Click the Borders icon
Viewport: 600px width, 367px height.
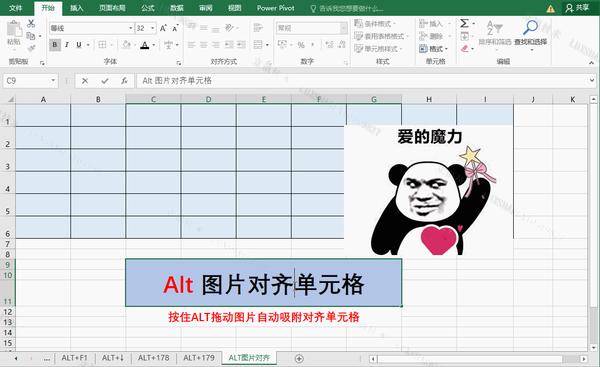coord(102,45)
